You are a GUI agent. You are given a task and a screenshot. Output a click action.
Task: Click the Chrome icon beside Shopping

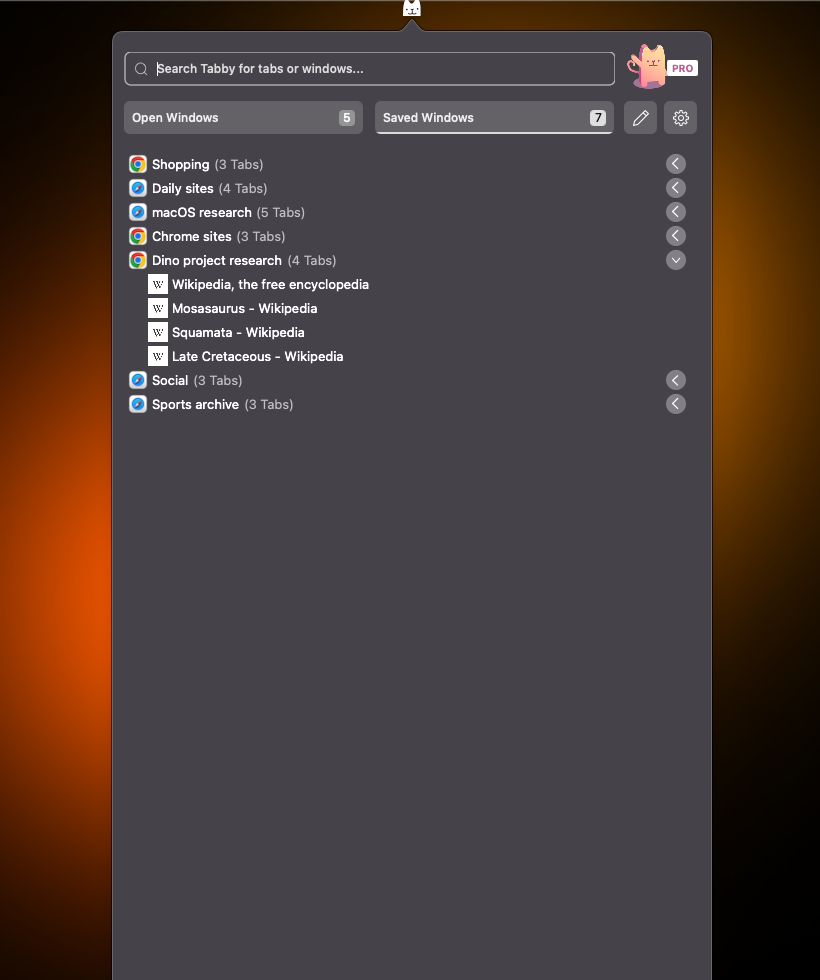pos(138,164)
